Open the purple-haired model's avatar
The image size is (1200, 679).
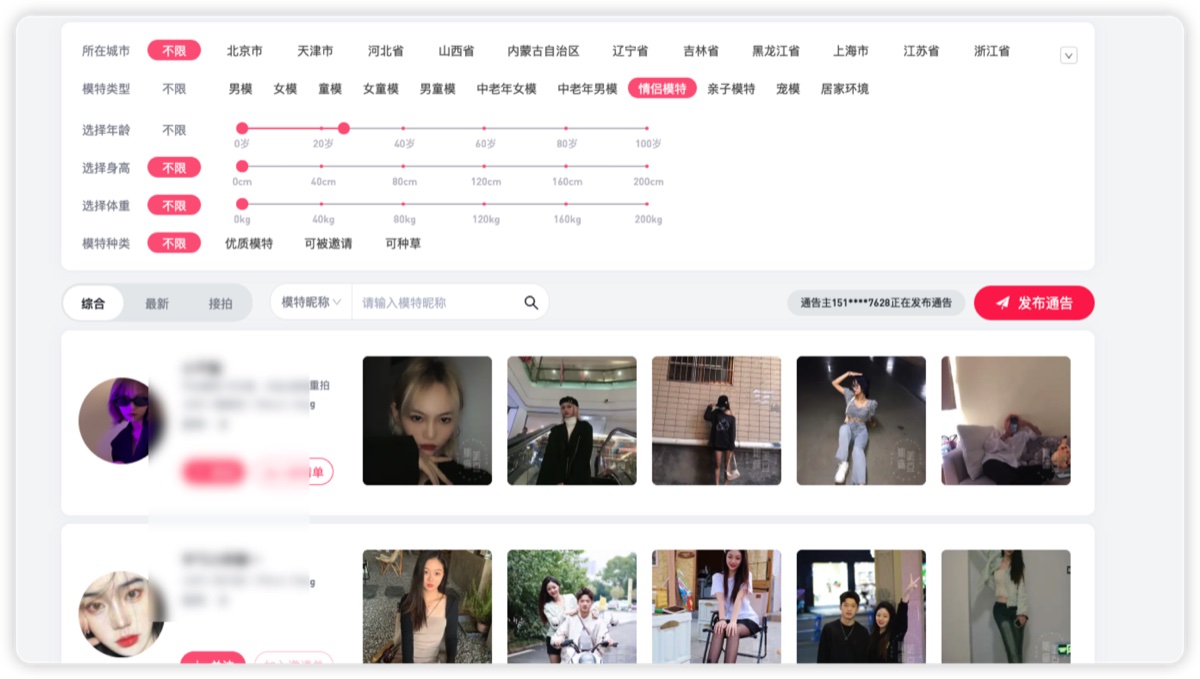(121, 421)
